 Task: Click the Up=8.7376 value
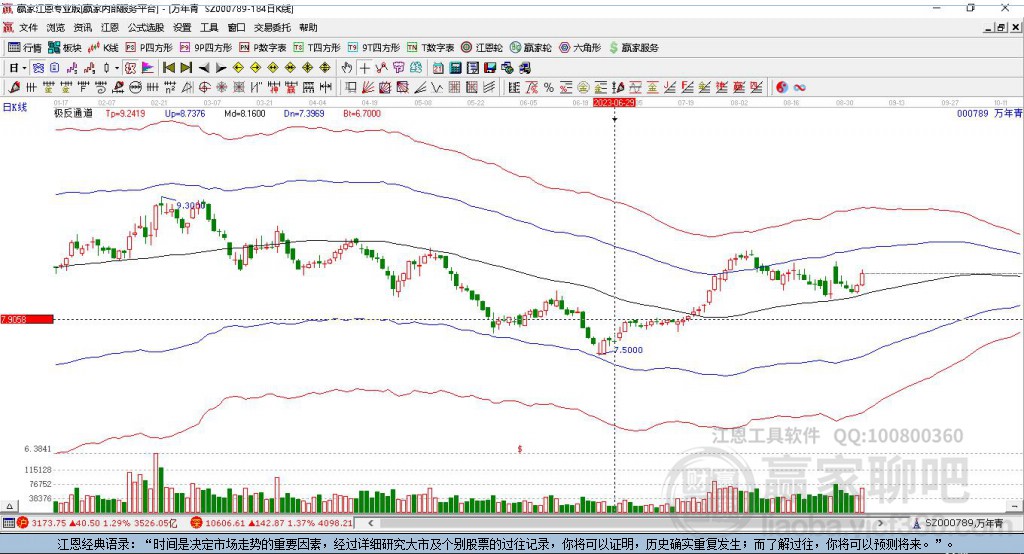(185, 113)
